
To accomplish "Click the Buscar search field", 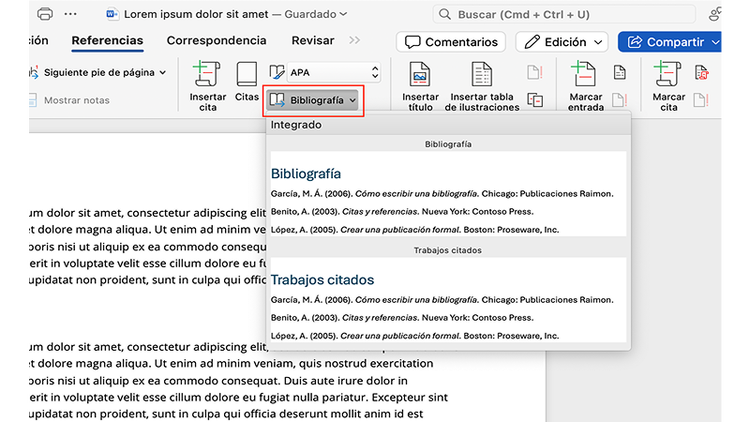I will click(564, 14).
